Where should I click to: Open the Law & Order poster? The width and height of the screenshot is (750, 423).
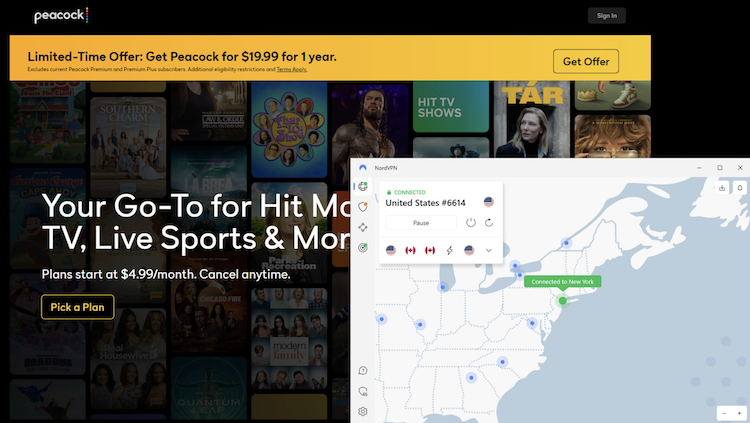click(x=209, y=111)
